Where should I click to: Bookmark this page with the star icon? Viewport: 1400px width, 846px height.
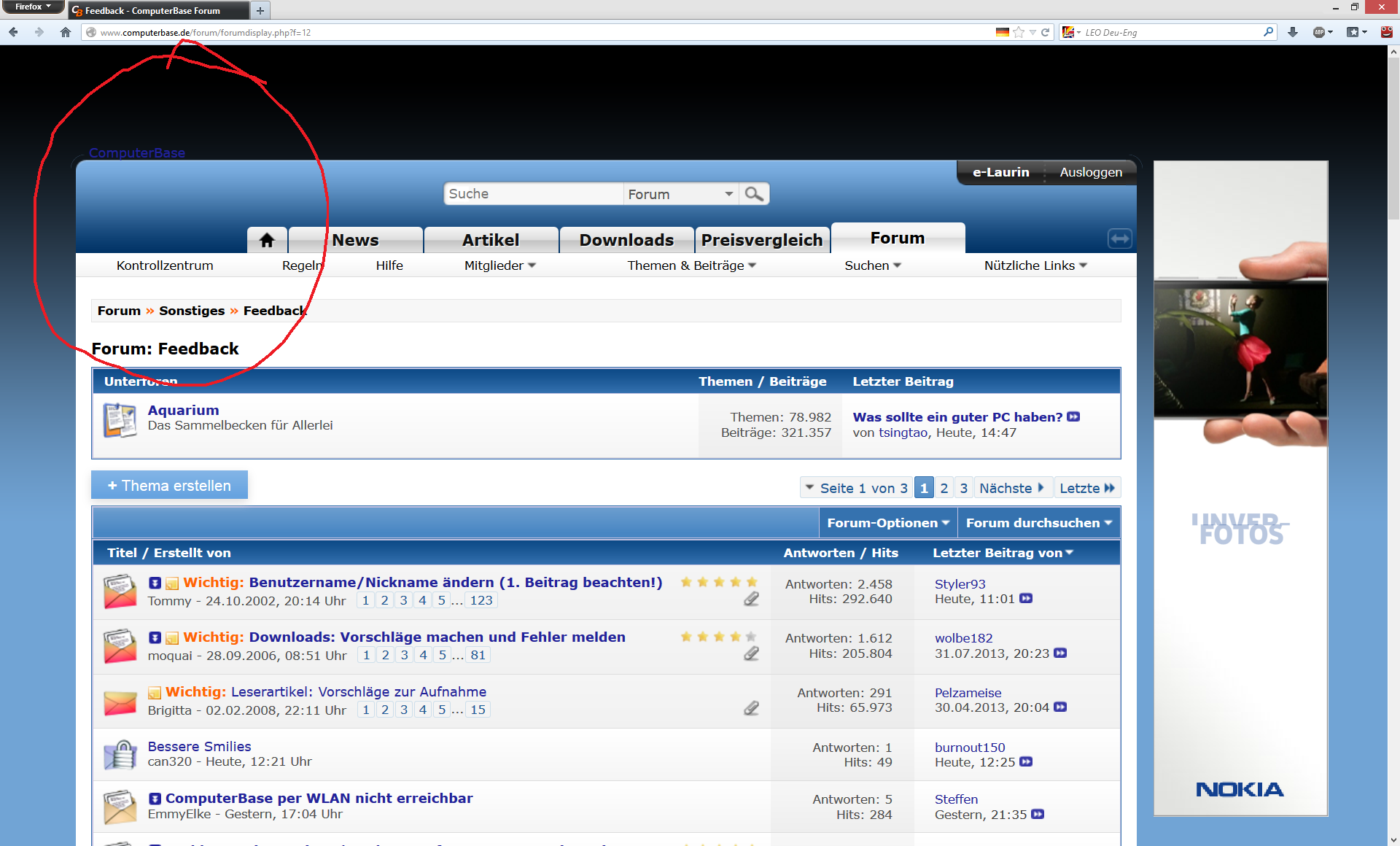(1019, 32)
